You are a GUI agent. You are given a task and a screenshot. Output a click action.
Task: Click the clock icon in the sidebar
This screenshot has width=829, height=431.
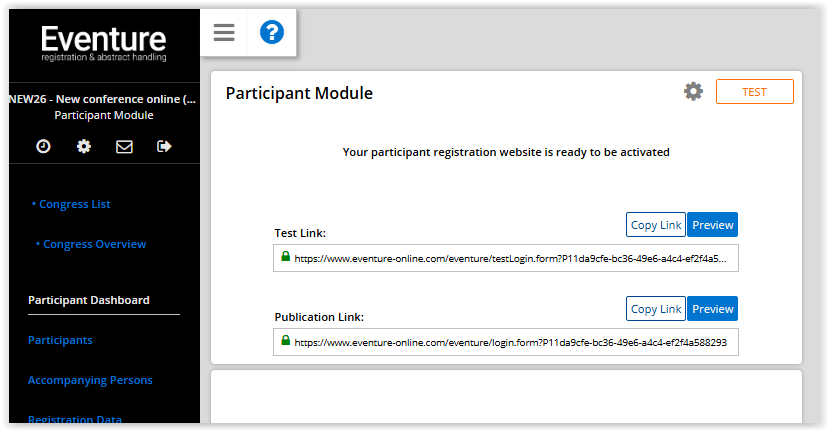point(44,147)
